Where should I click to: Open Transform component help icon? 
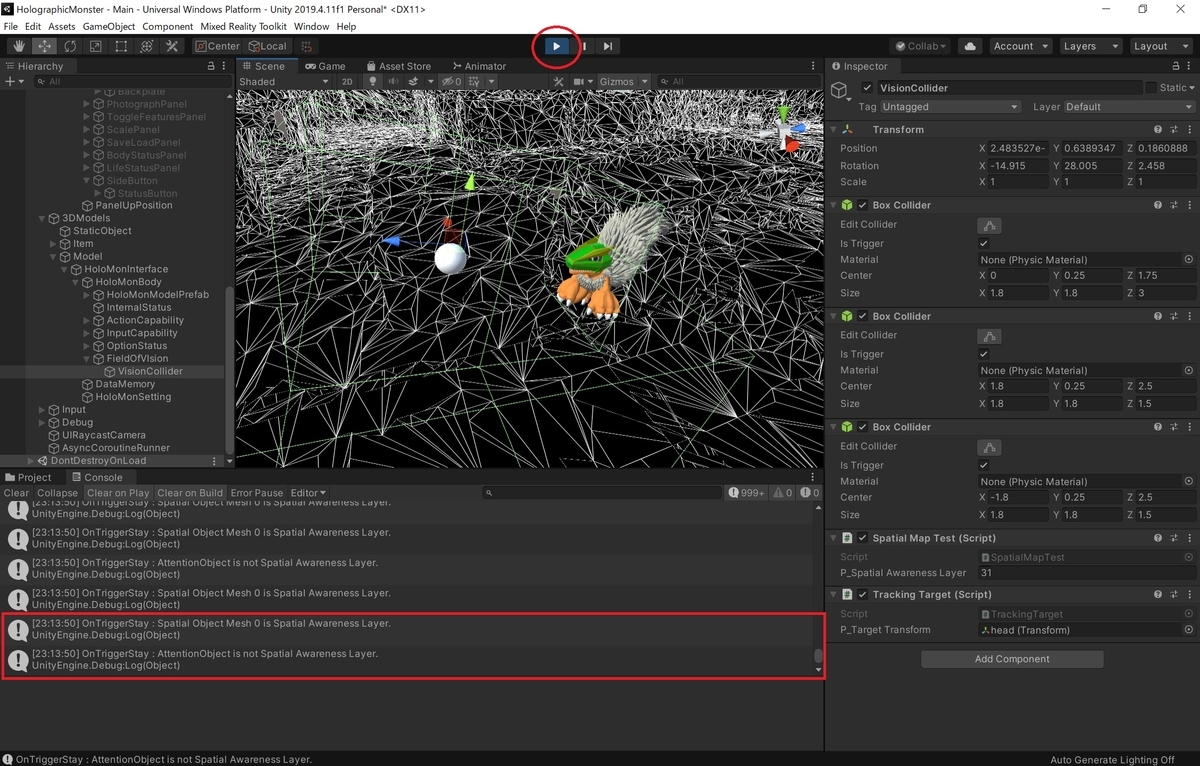coord(1158,130)
